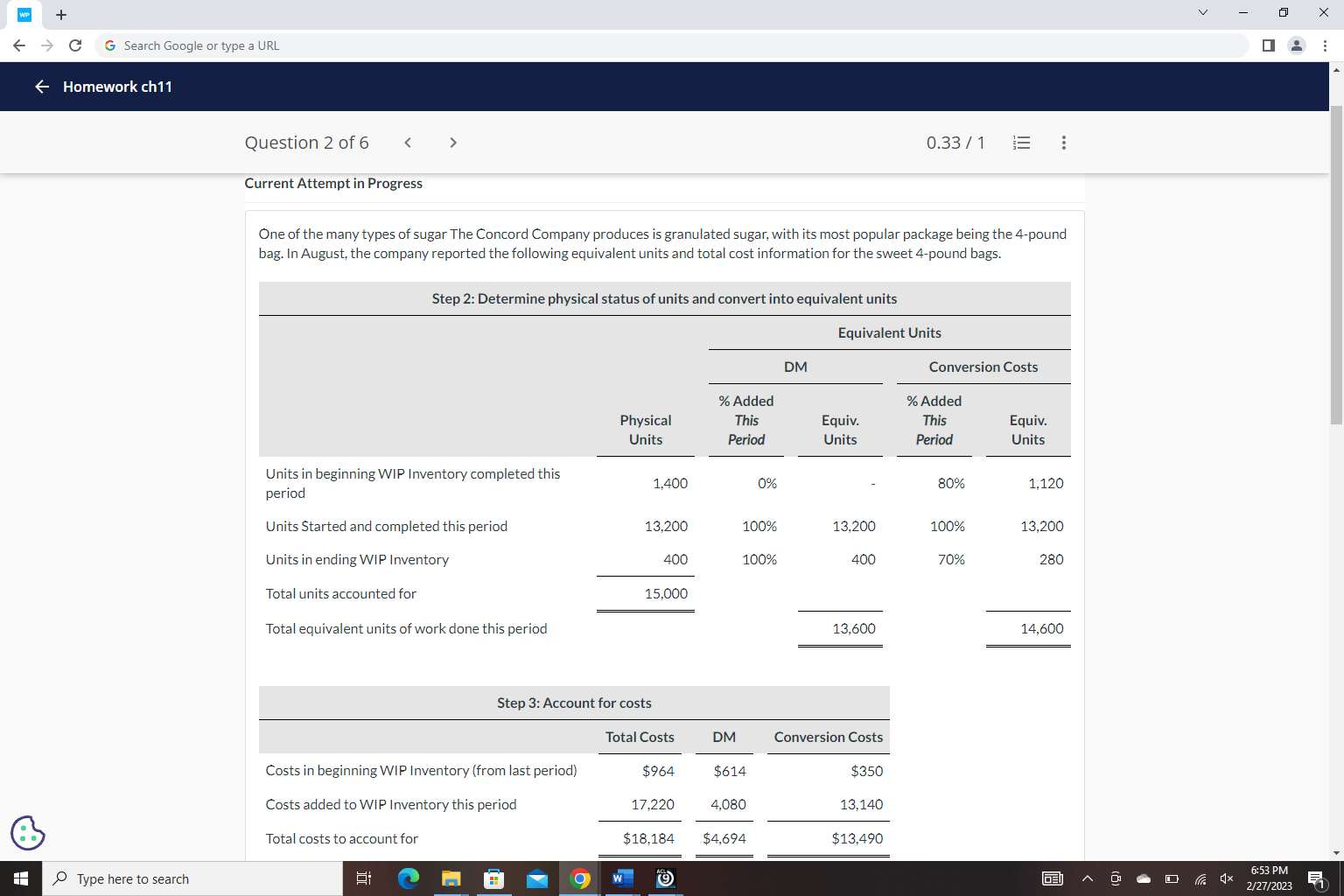
Task: Open the tab search dropdown chevron
Action: coord(1202,12)
